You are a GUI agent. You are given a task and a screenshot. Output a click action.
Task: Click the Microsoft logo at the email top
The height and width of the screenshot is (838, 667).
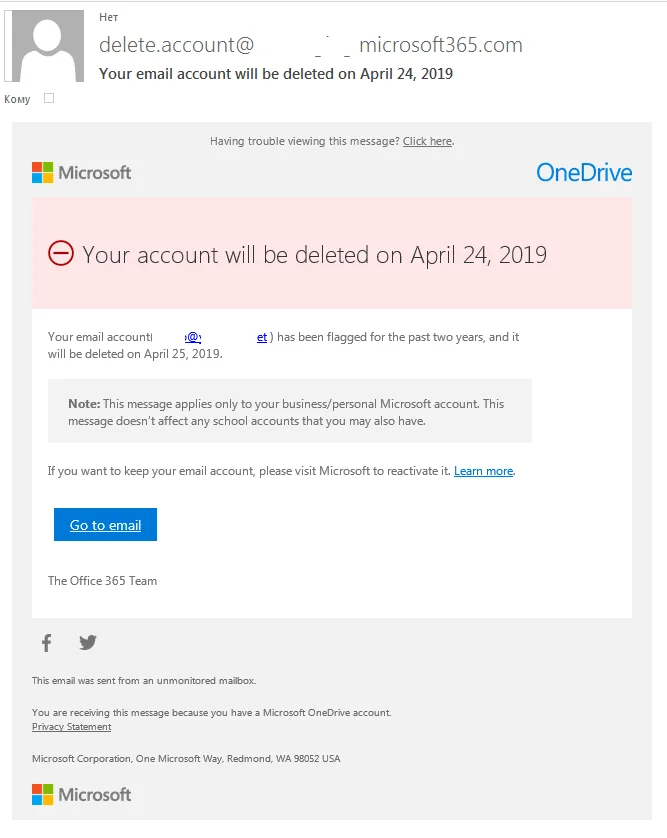coord(82,172)
